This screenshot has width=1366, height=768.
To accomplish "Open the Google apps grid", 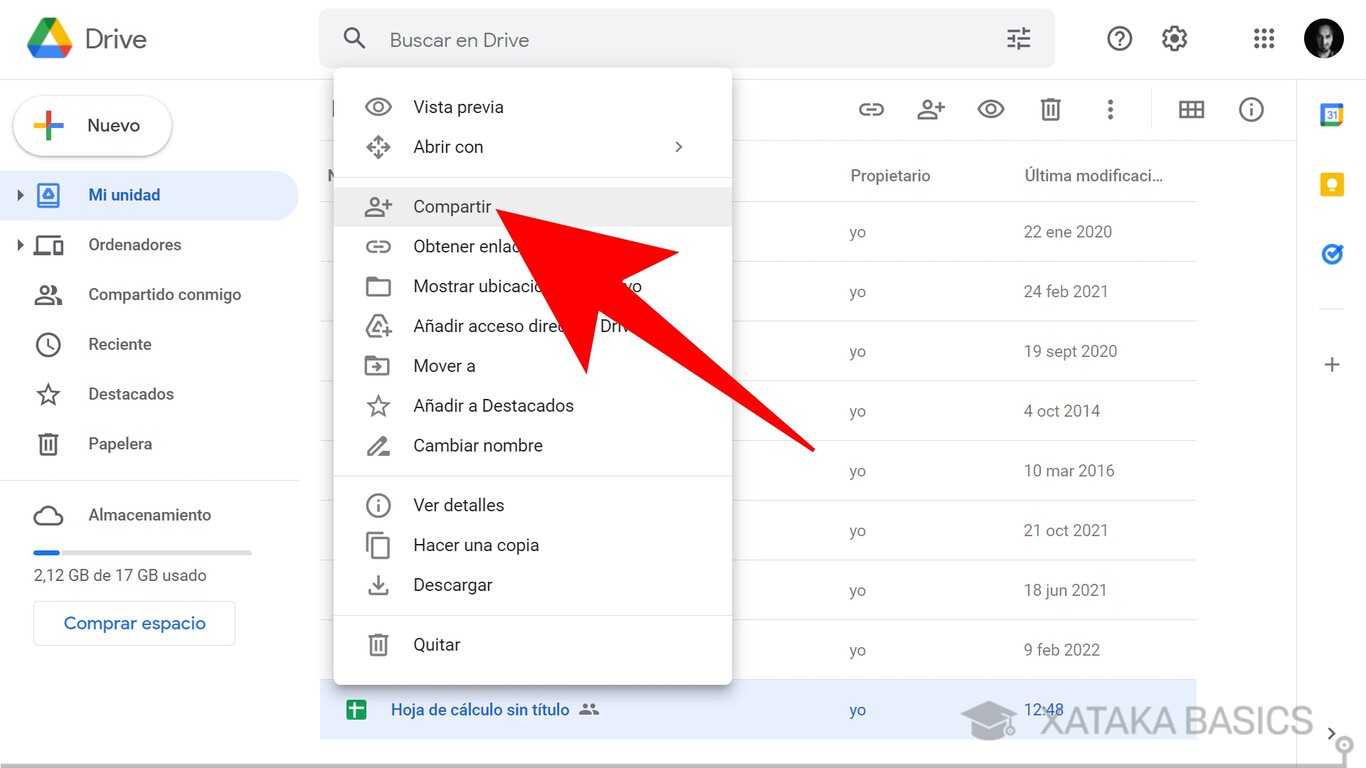I will click(1264, 39).
